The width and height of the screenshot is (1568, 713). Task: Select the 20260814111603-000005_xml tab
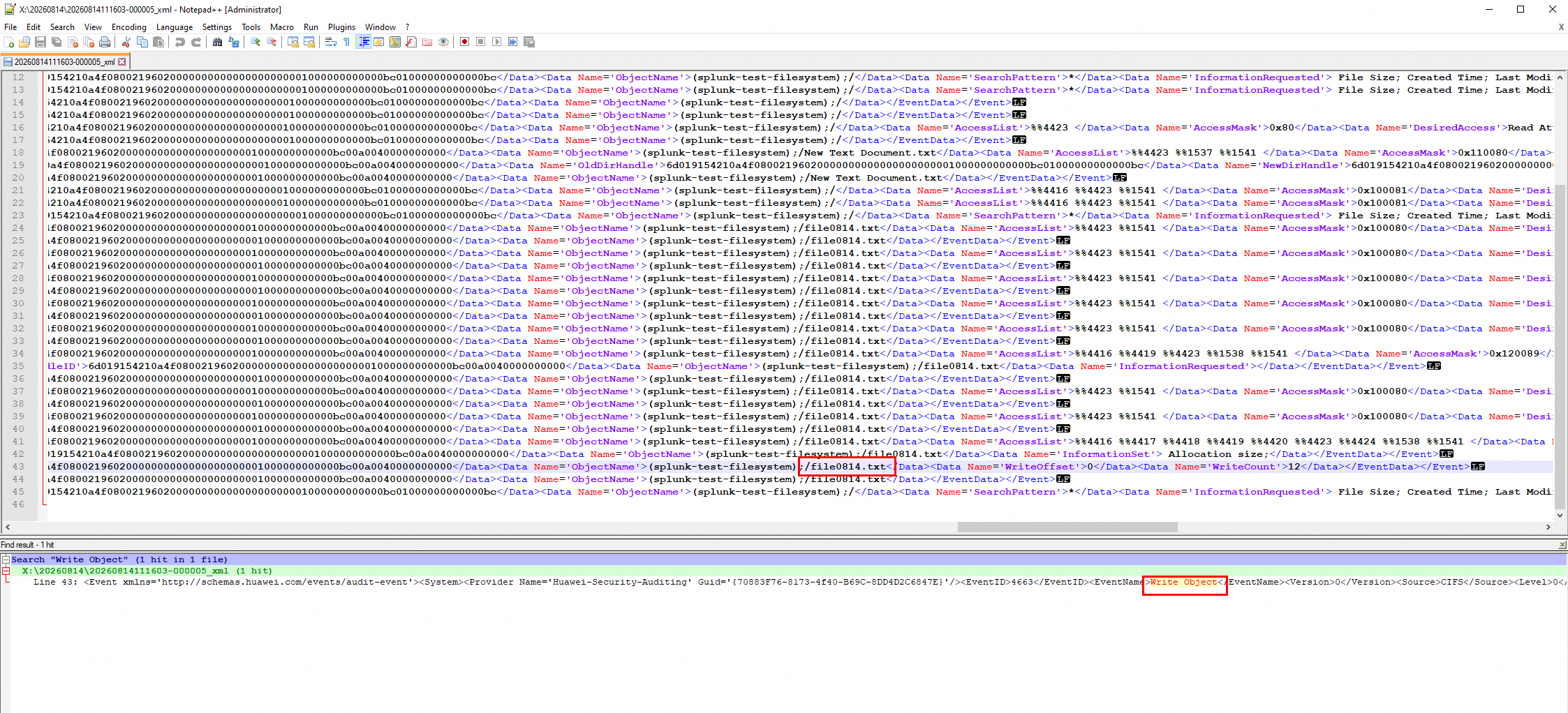(64, 62)
